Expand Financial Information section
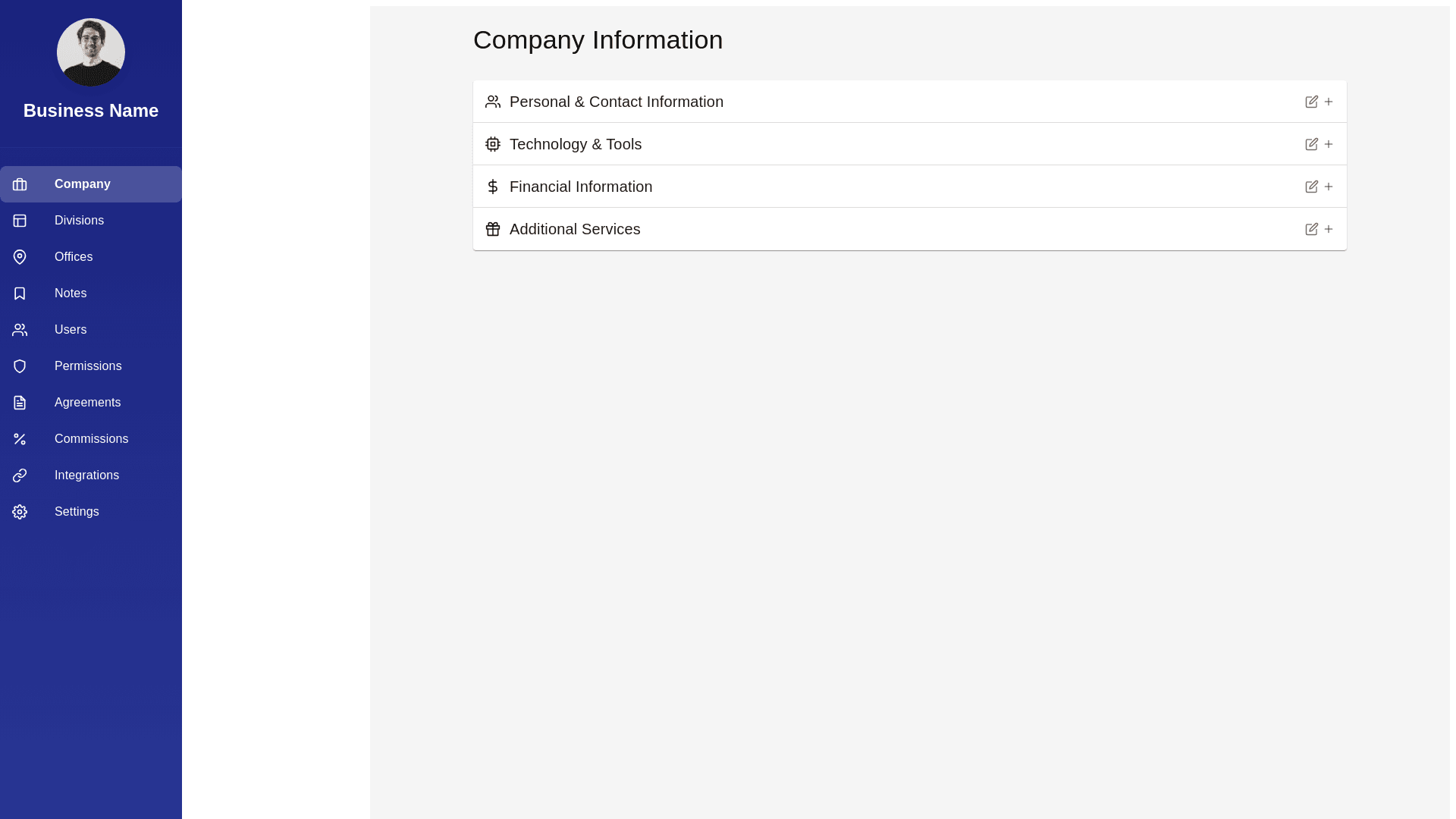 point(580,187)
